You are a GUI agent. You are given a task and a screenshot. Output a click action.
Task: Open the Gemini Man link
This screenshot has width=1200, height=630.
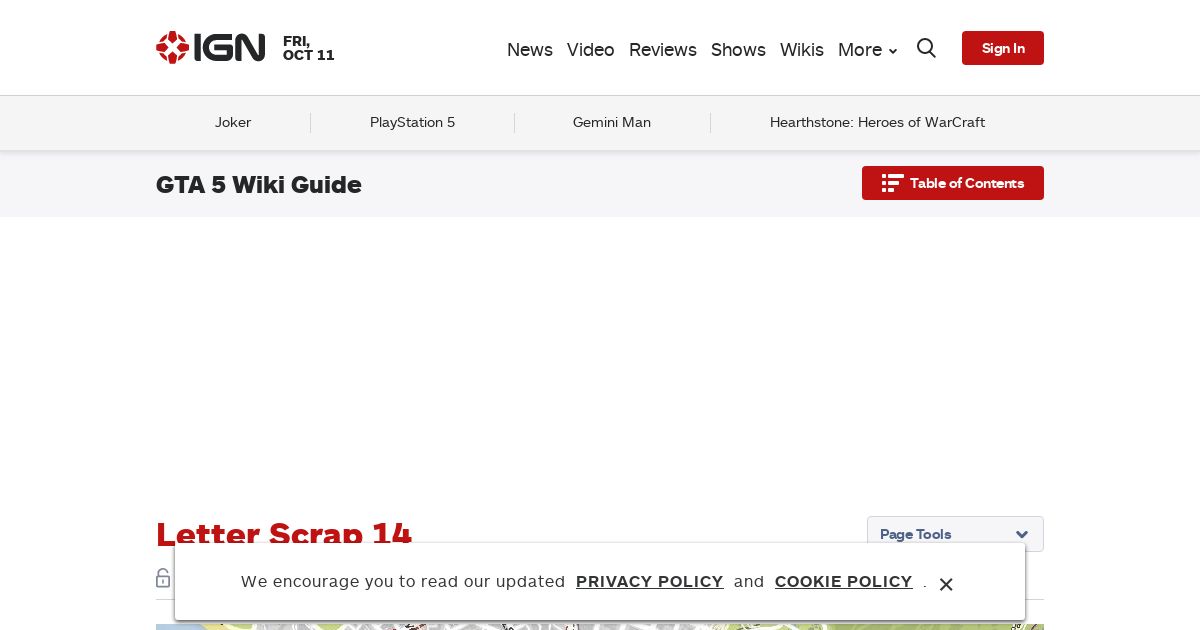pyautogui.click(x=612, y=122)
